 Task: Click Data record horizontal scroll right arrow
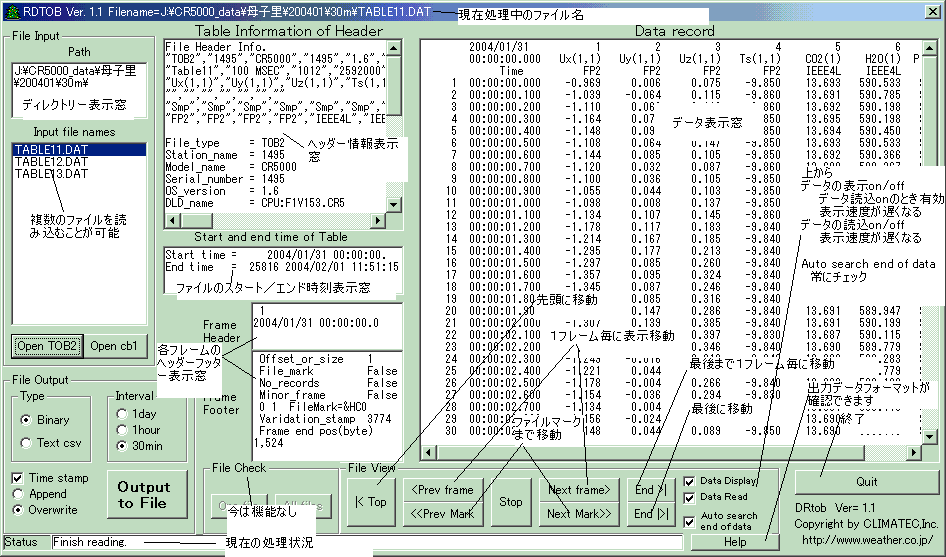[x=914, y=452]
